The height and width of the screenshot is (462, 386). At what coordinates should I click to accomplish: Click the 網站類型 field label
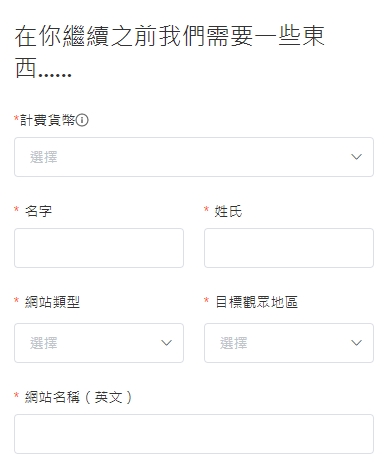pyautogui.click(x=52, y=302)
